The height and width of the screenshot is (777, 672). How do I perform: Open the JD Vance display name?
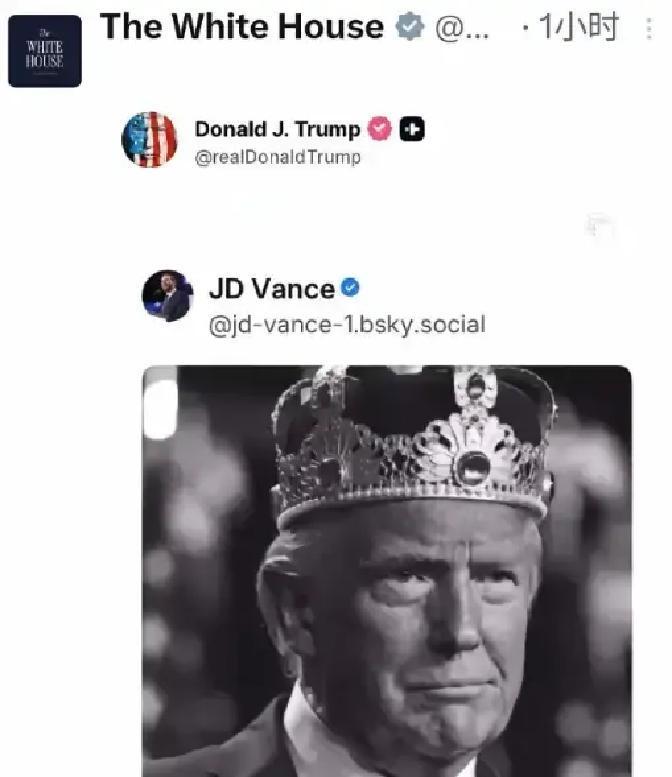point(271,289)
